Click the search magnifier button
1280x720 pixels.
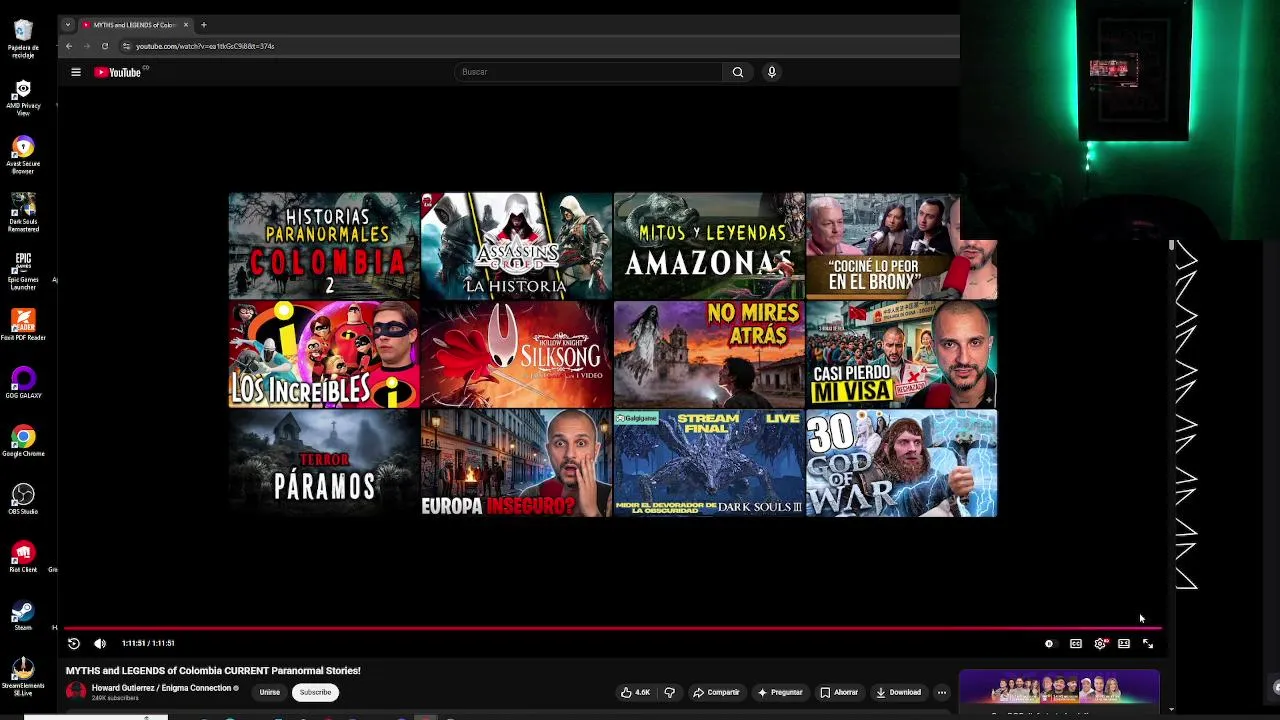tap(738, 72)
